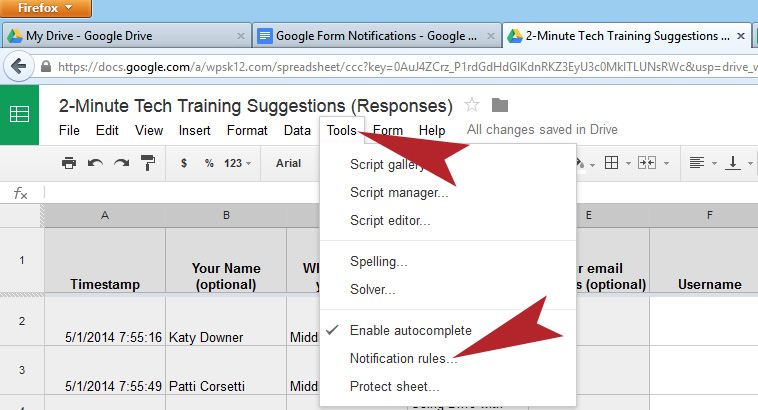The image size is (758, 410).
Task: Format as currency with the $ button
Action: [x=184, y=163]
